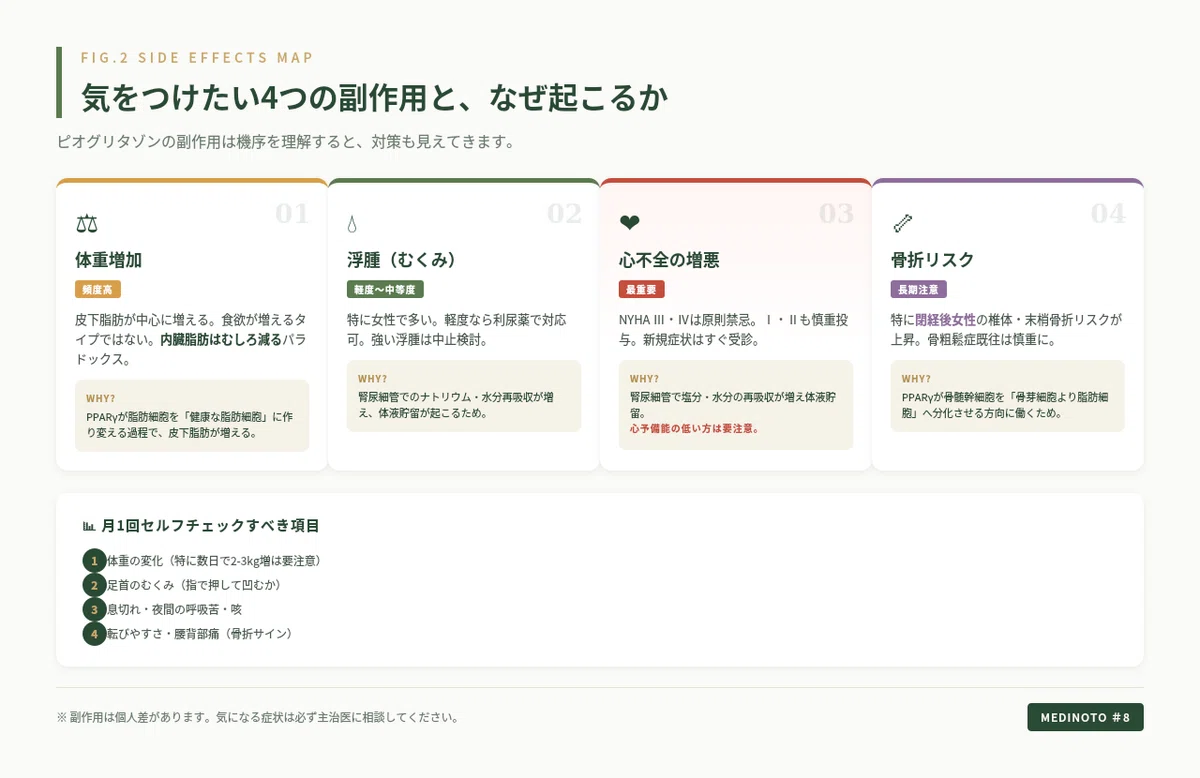Click the 頻度高 tag
This screenshot has height=778, width=1200.
point(98,289)
